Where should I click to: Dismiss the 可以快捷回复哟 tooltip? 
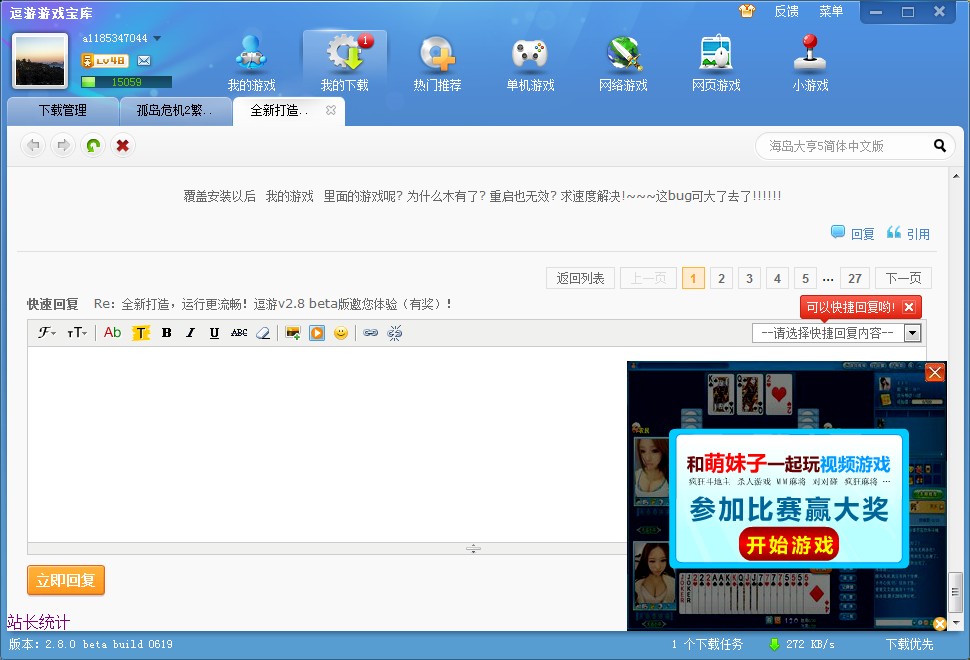[909, 307]
